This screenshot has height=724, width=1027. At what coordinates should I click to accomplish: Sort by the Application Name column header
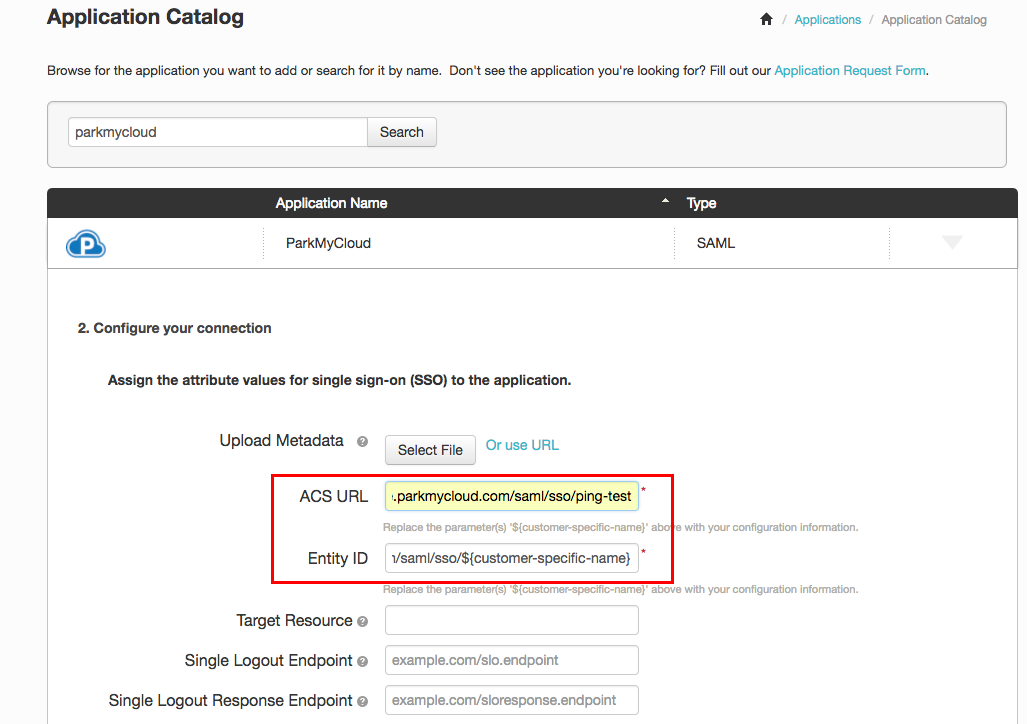point(331,203)
